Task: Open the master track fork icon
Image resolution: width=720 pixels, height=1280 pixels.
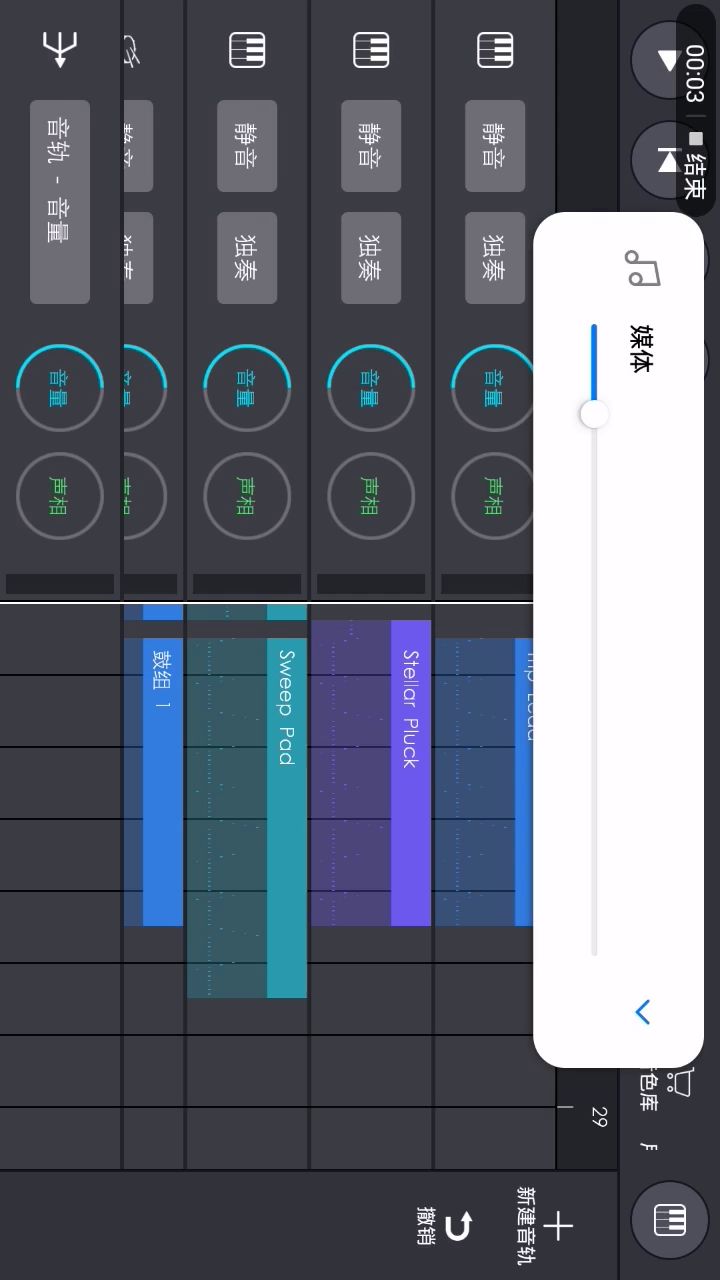Action: tap(60, 49)
